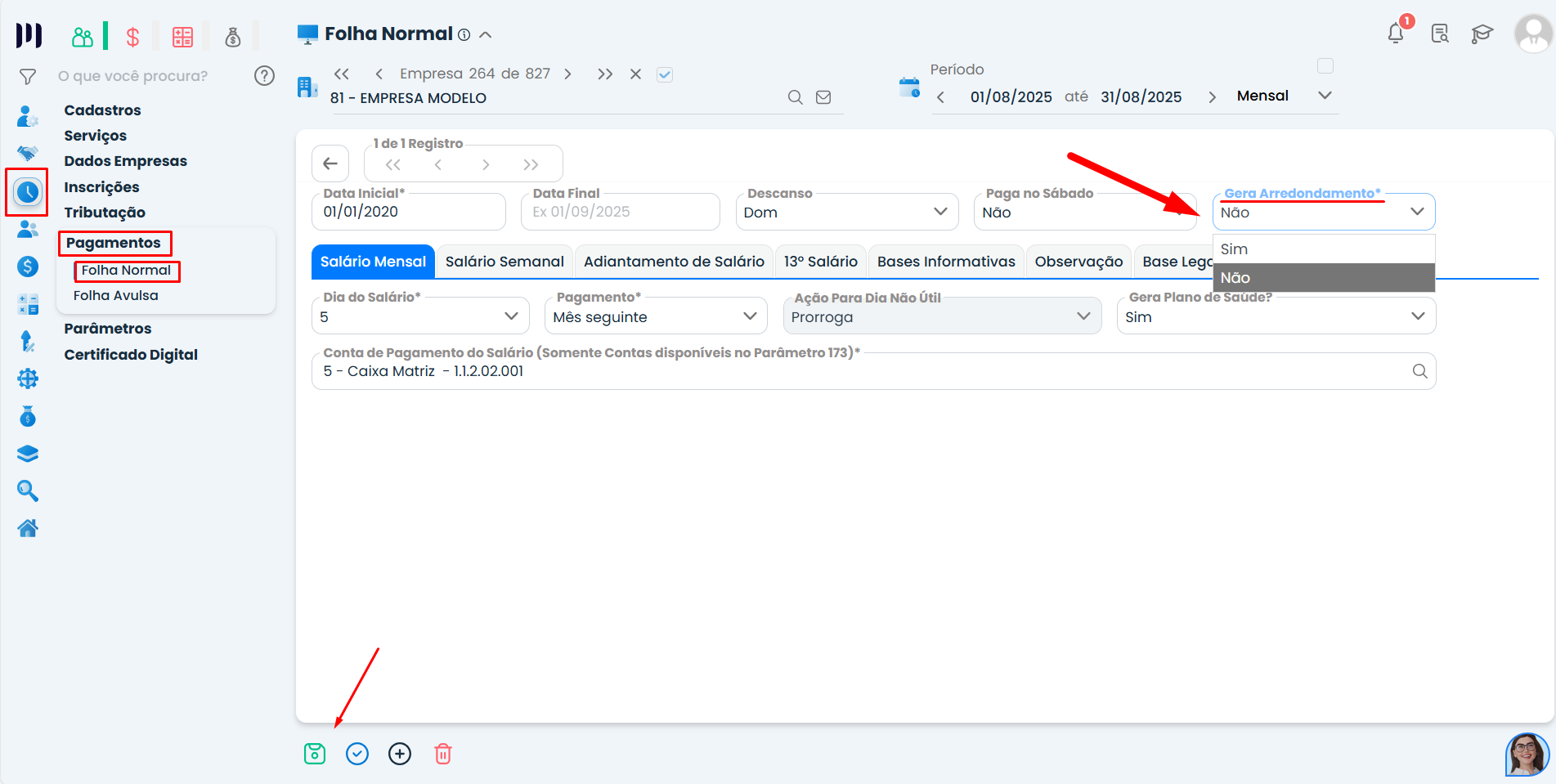Toggle the checkbox next to company navigation
This screenshot has height=784, width=1556.
click(x=665, y=74)
